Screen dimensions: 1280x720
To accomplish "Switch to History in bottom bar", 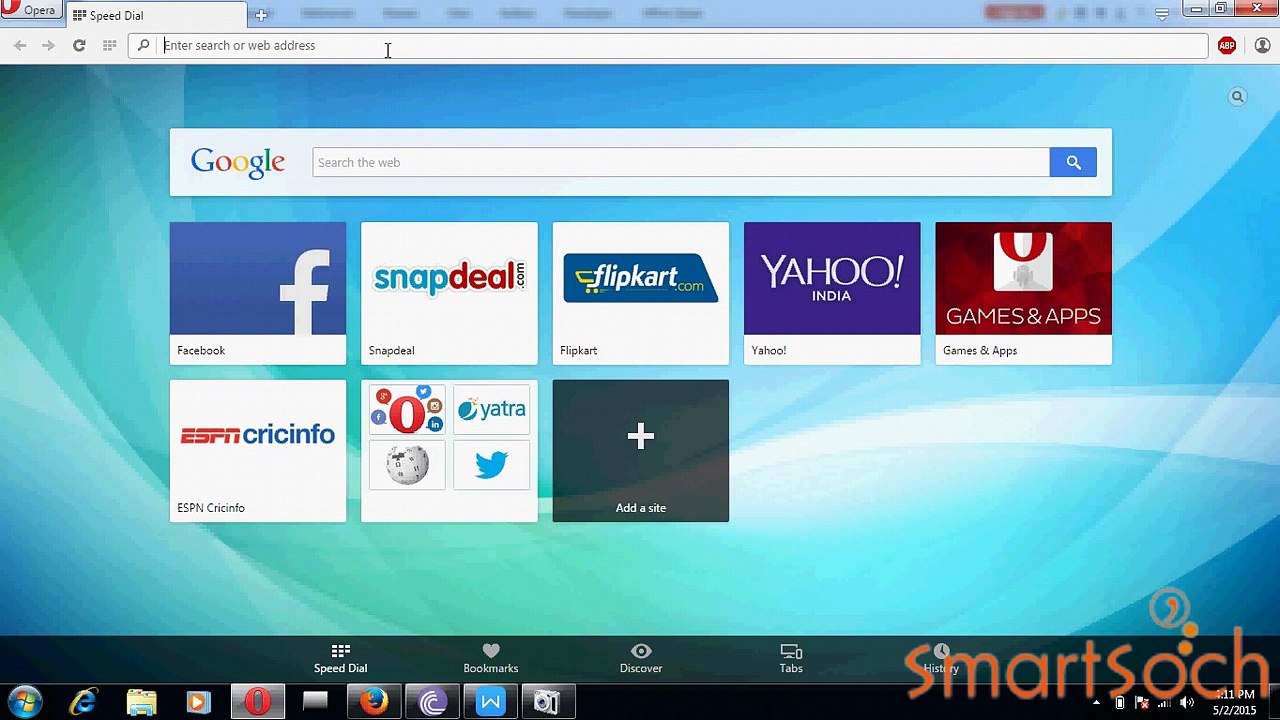I will [941, 659].
